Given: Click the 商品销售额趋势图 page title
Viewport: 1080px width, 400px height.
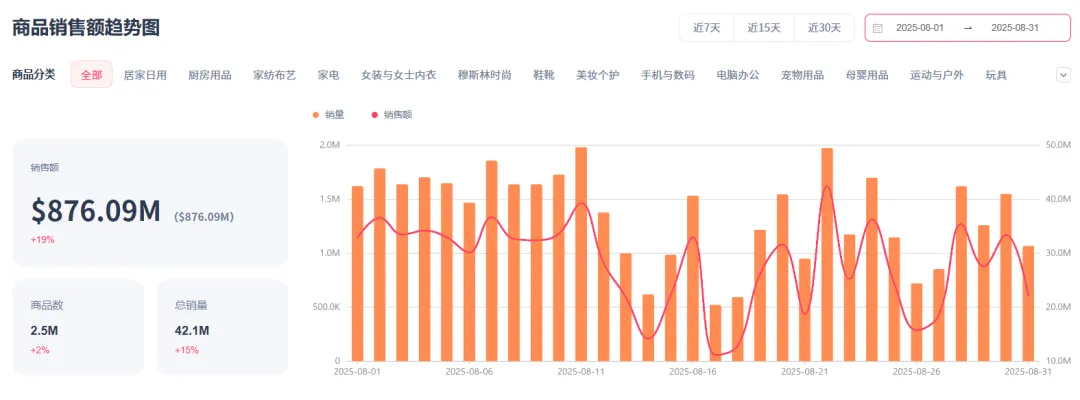Looking at the screenshot, I should 86,28.
